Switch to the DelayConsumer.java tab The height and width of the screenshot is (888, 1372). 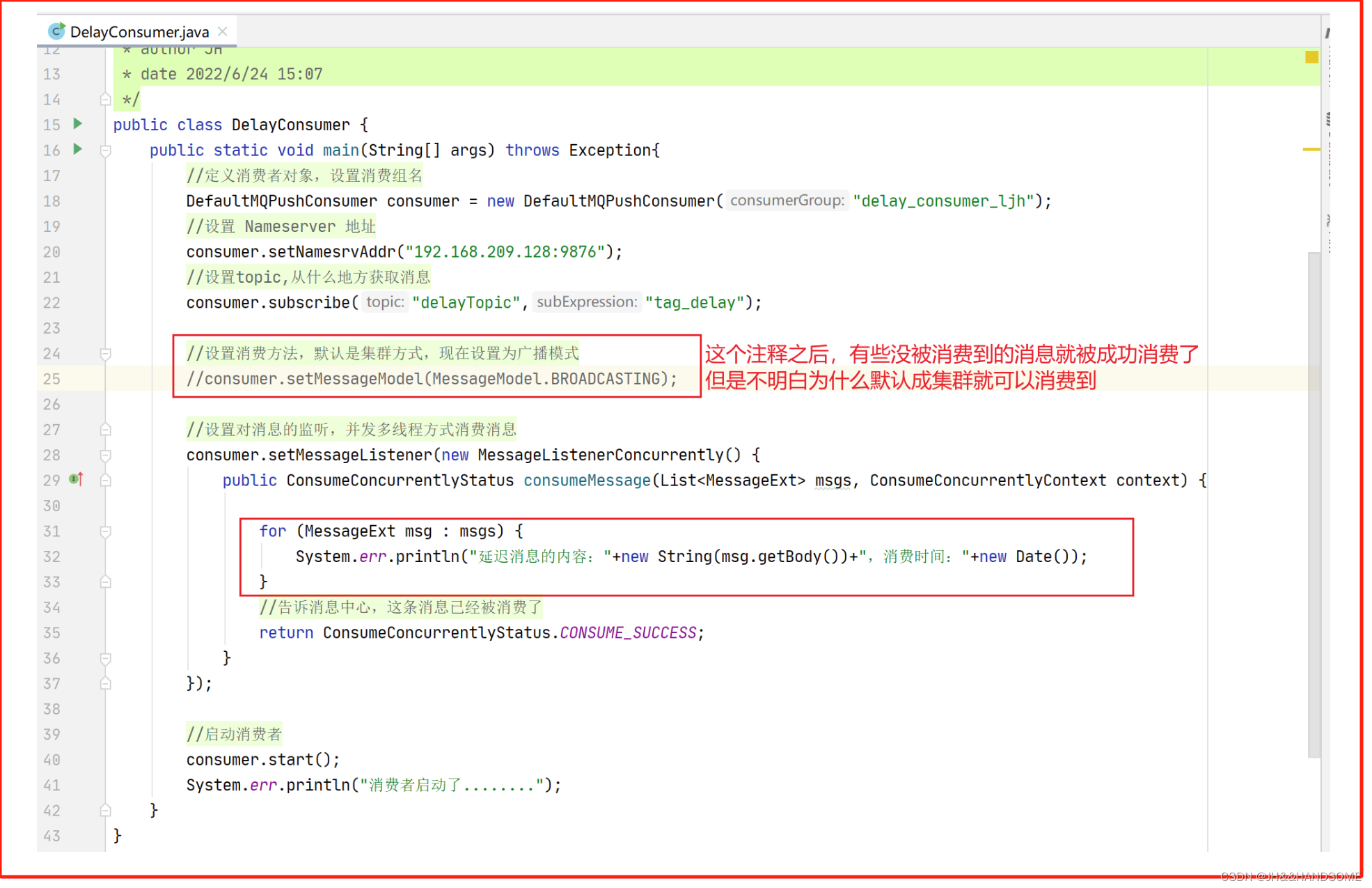pyautogui.click(x=139, y=32)
